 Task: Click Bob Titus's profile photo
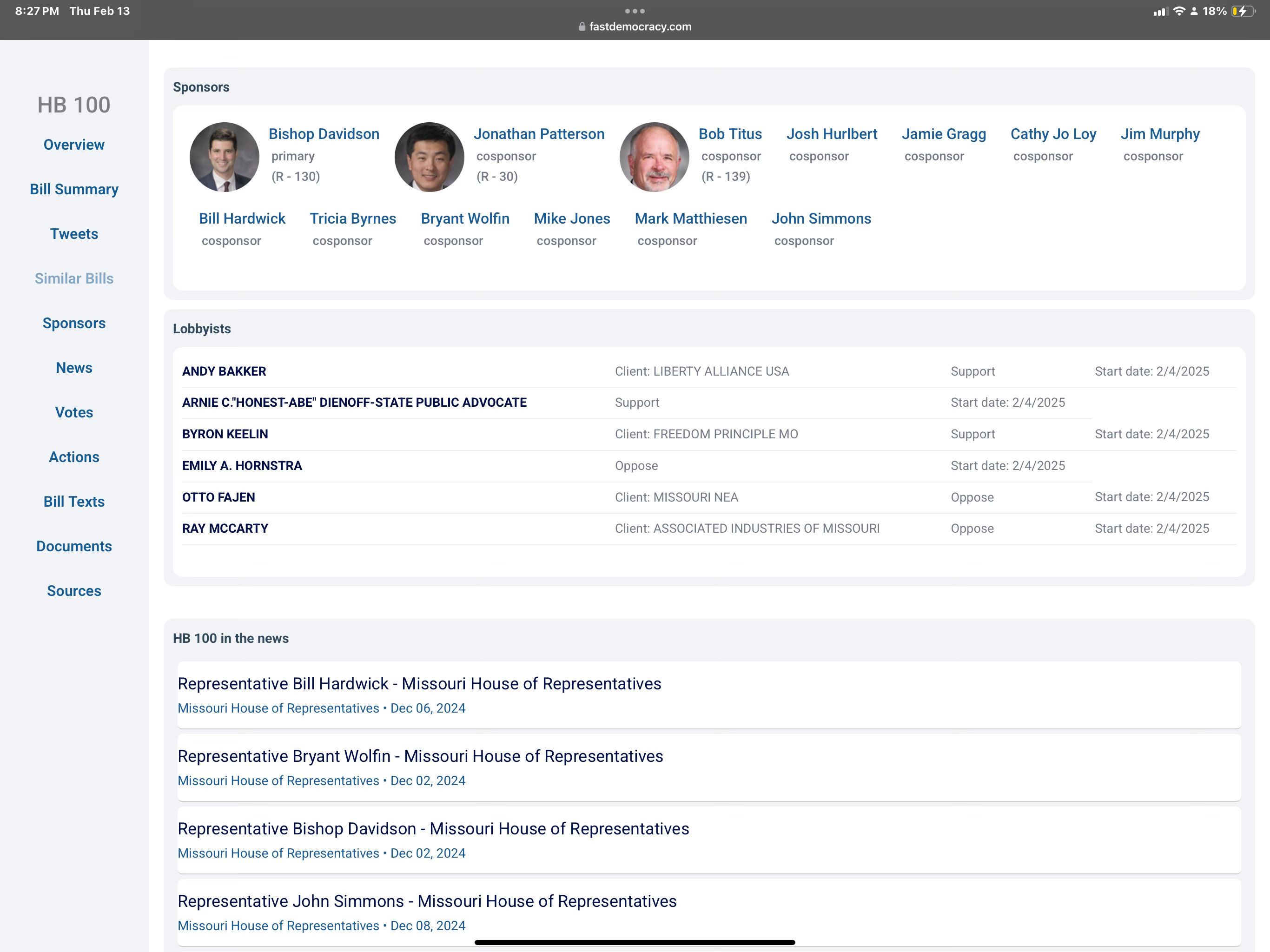click(654, 157)
